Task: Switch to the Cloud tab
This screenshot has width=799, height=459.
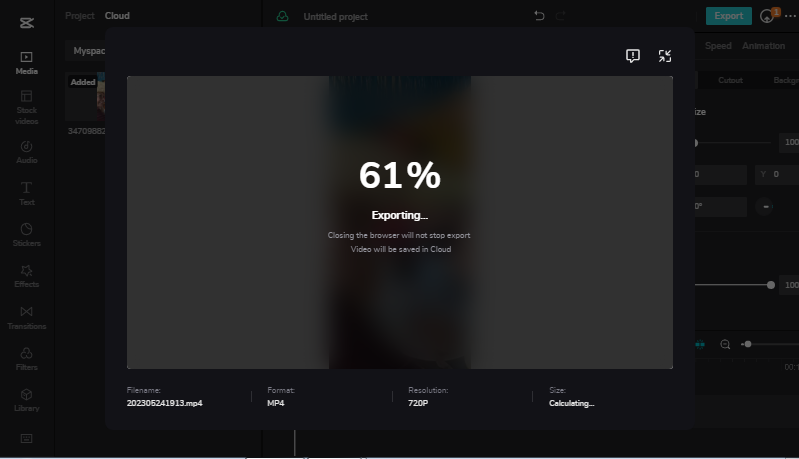Action: click(117, 16)
